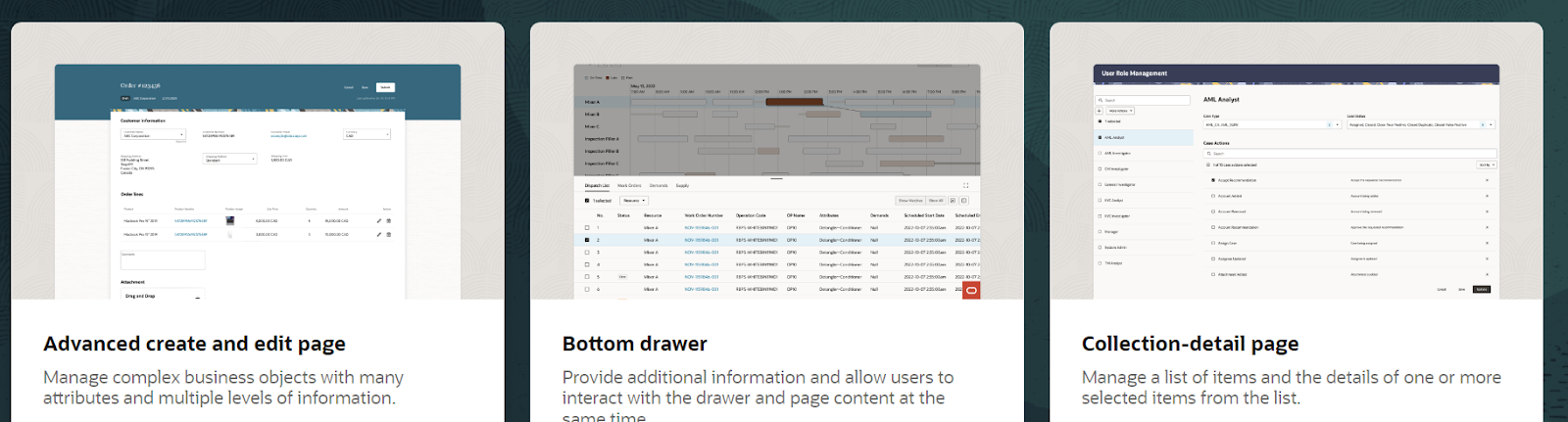Check the AML Investigator role checkbox
This screenshot has width=1568, height=422.
coord(1100,153)
